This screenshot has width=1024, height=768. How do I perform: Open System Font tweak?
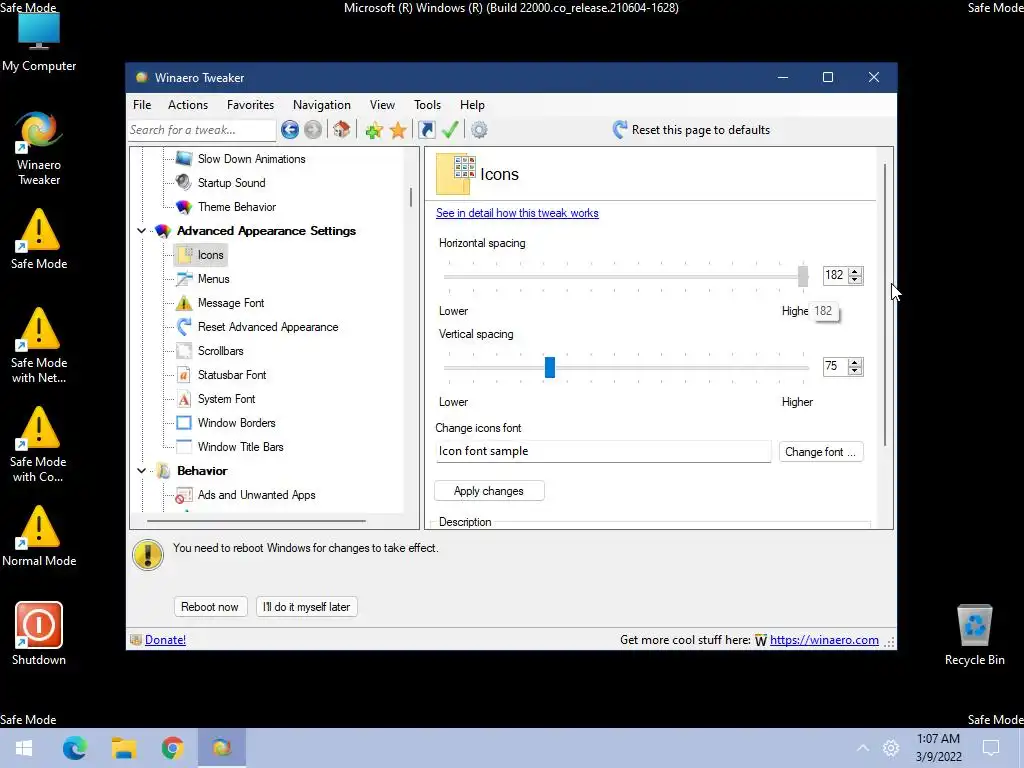tap(226, 399)
